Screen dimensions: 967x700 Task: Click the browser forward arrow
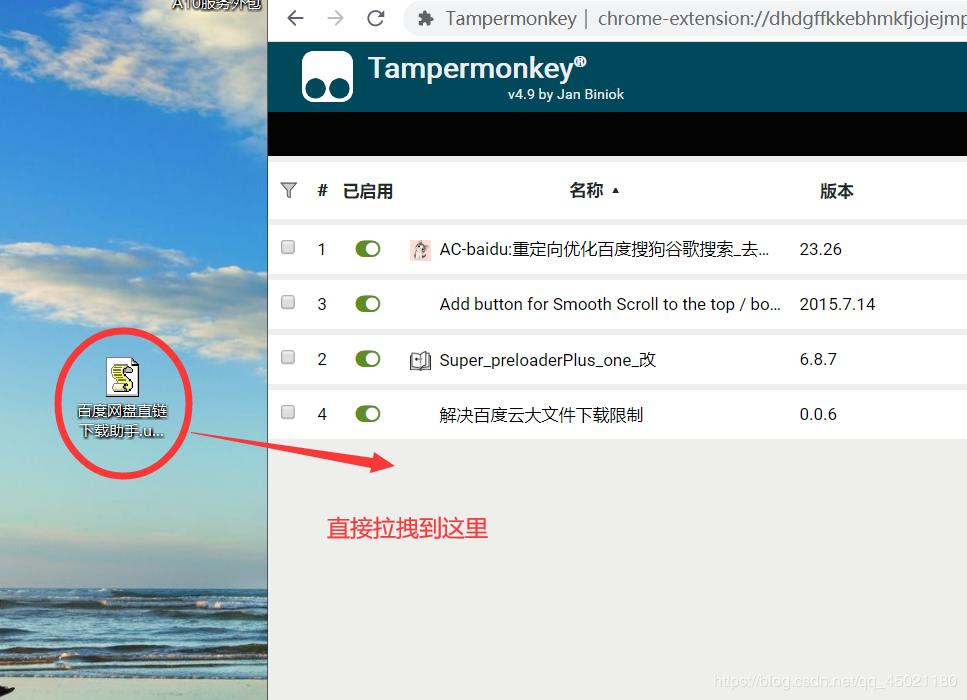pyautogui.click(x=335, y=19)
